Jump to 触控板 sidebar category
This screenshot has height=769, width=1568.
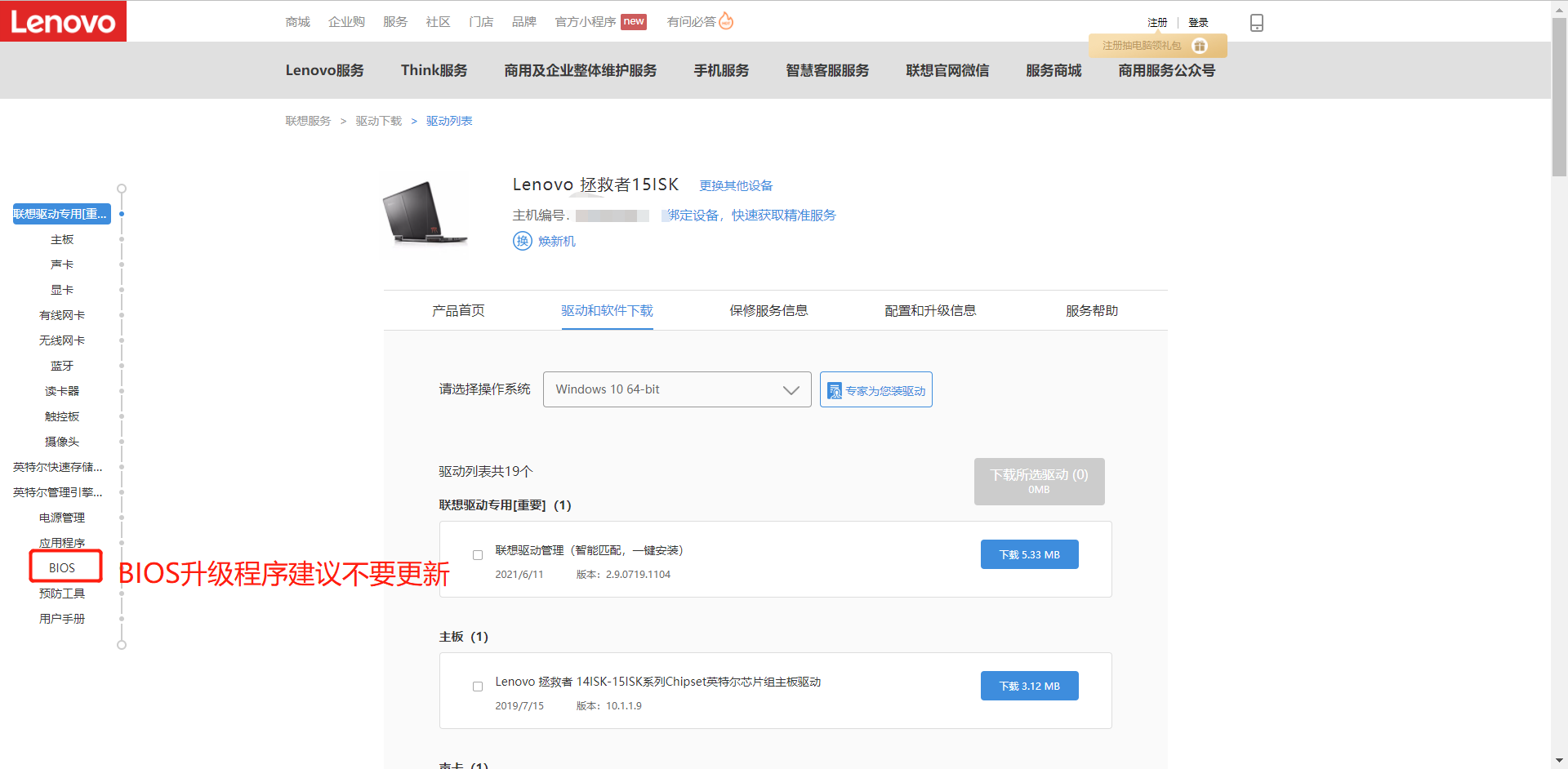(62, 416)
